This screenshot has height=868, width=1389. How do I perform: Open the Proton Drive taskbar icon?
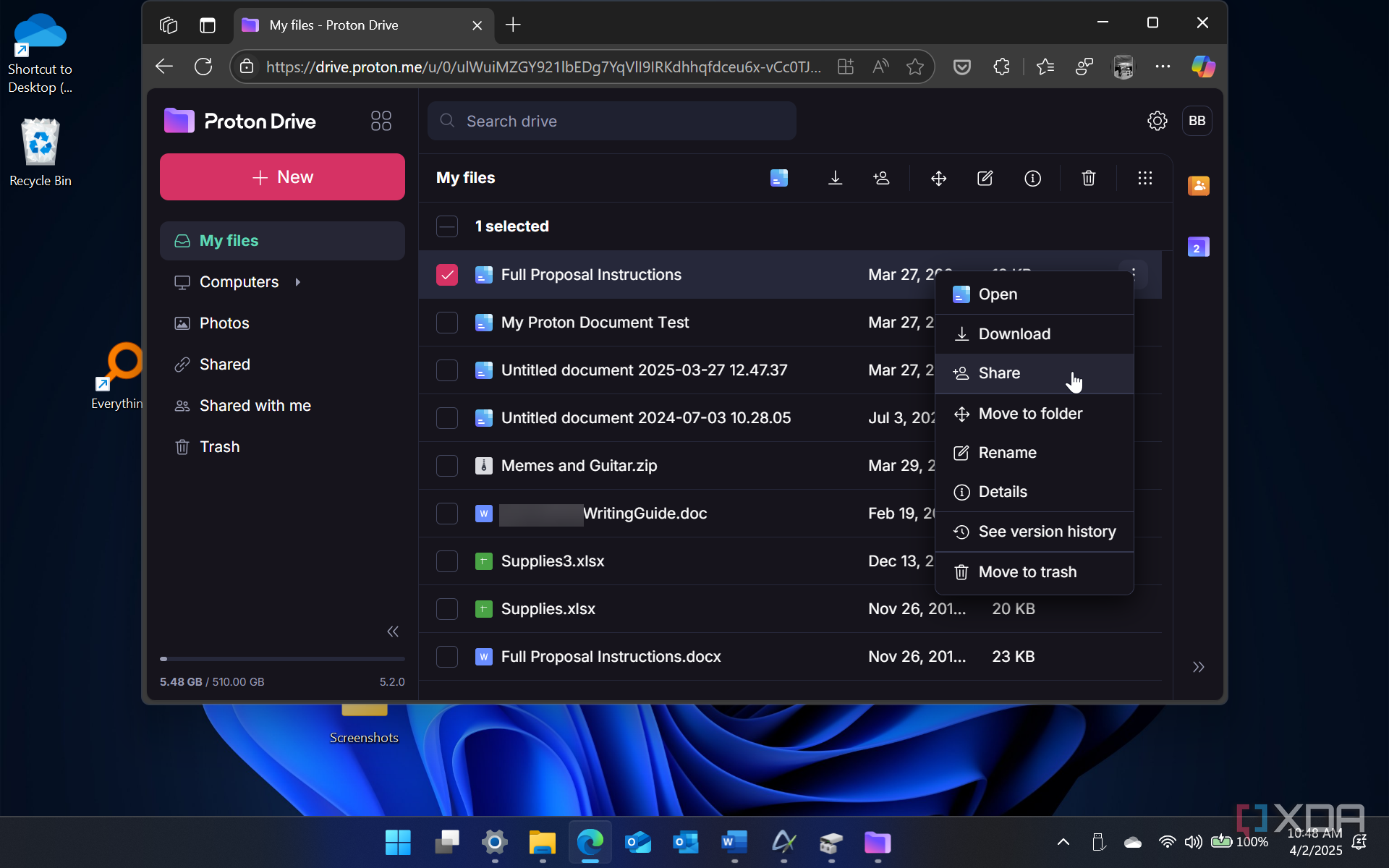pos(878,842)
